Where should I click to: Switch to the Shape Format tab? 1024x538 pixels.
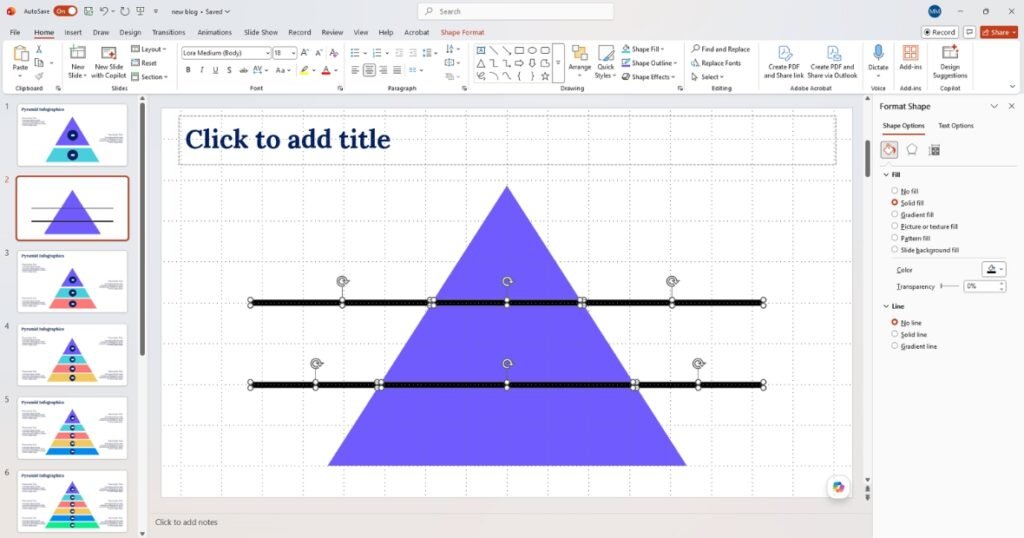pyautogui.click(x=462, y=32)
